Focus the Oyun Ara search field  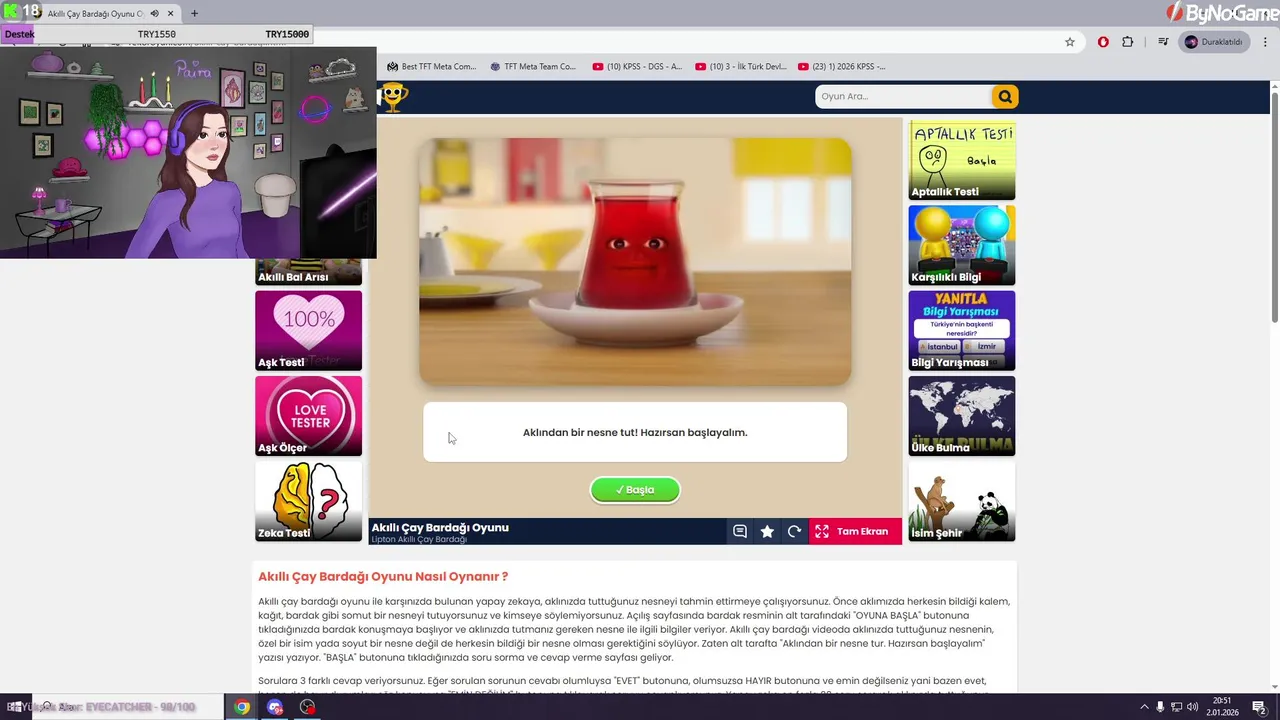click(x=903, y=97)
